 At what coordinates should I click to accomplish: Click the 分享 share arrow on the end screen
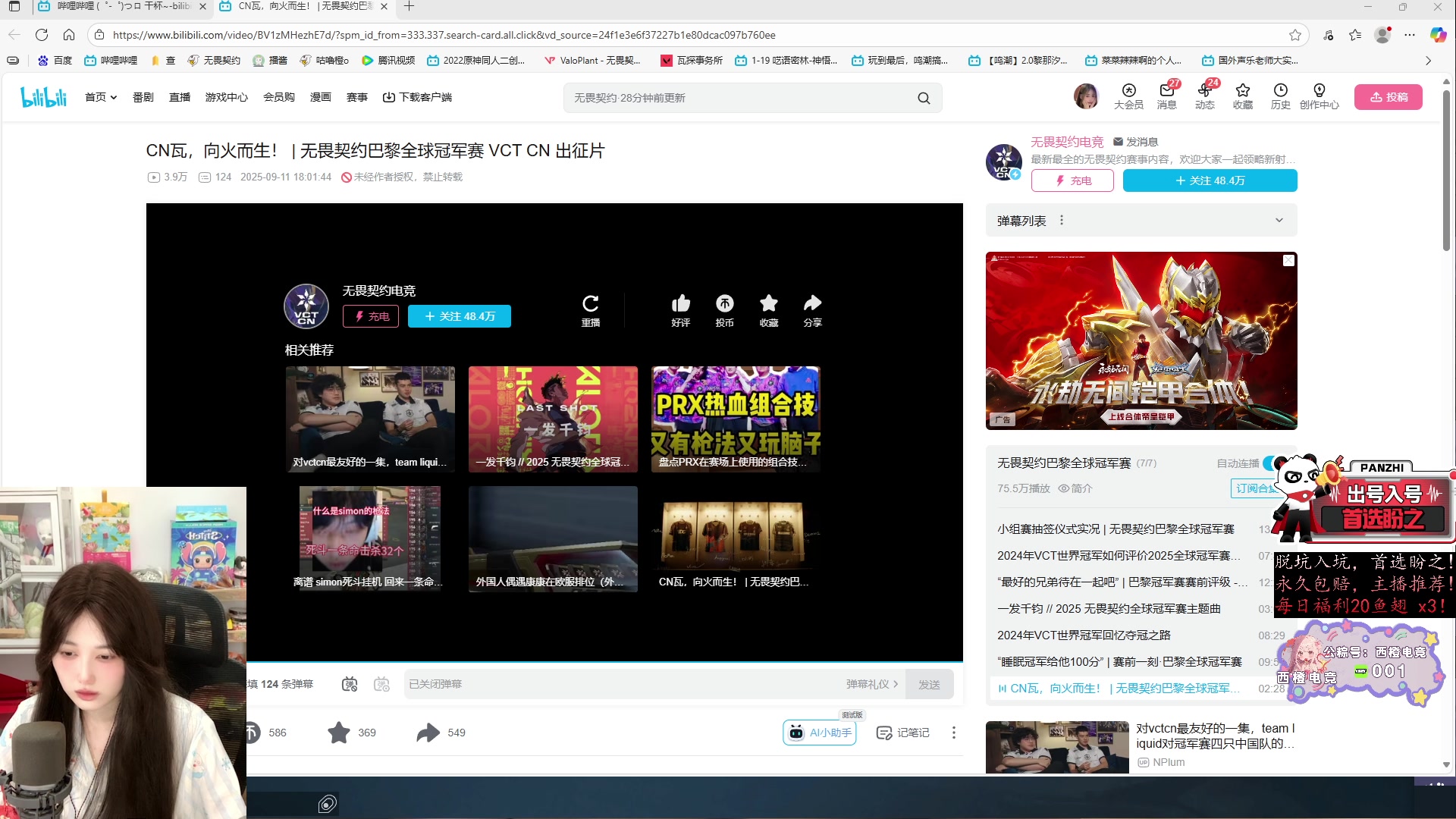[x=812, y=303]
